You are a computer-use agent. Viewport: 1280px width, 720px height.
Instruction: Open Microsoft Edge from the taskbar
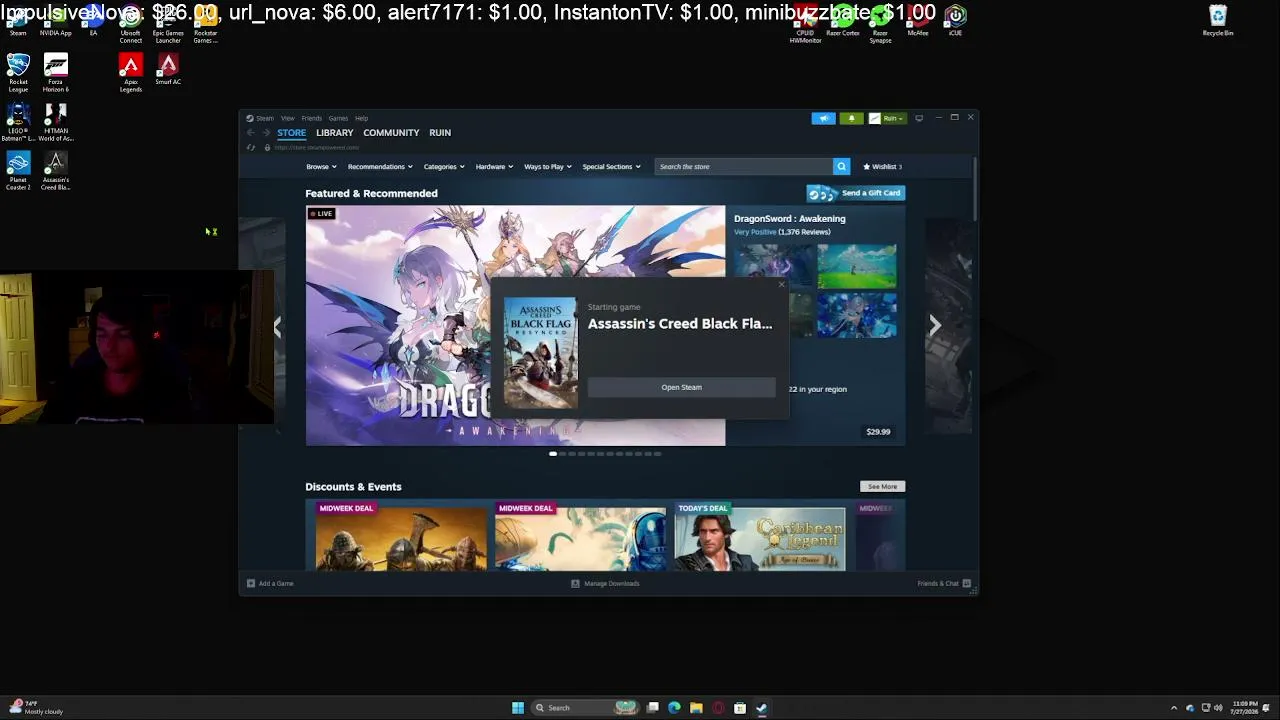(674, 708)
